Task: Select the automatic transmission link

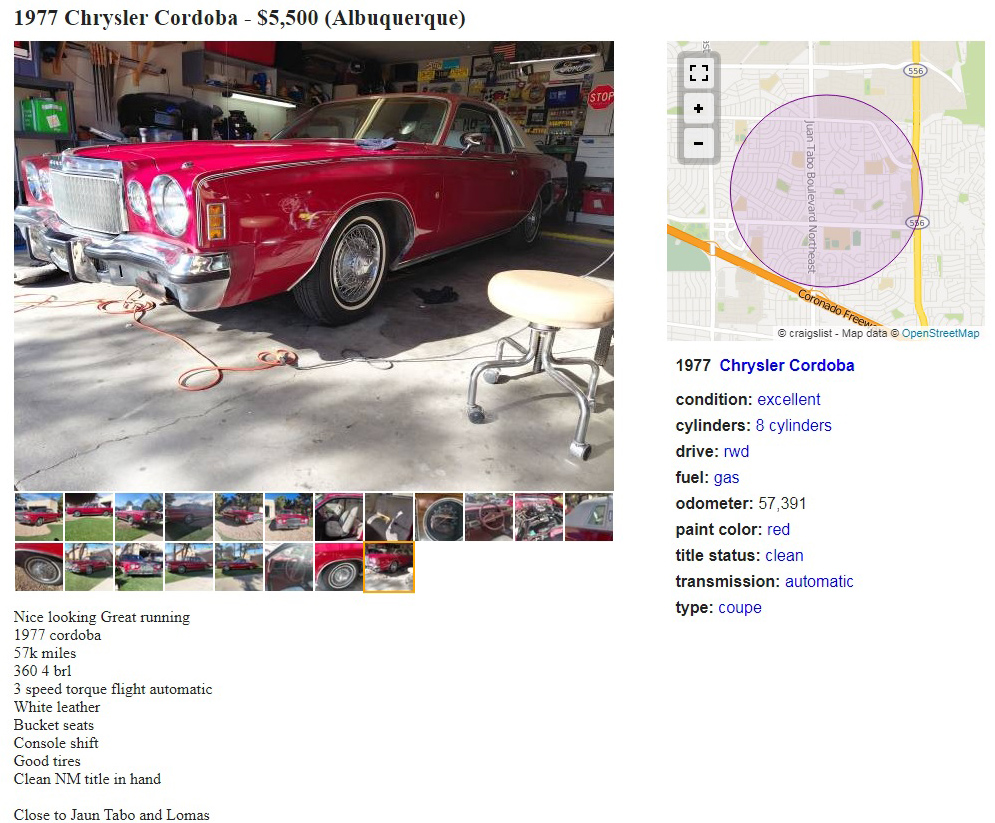Action: pyautogui.click(x=819, y=582)
